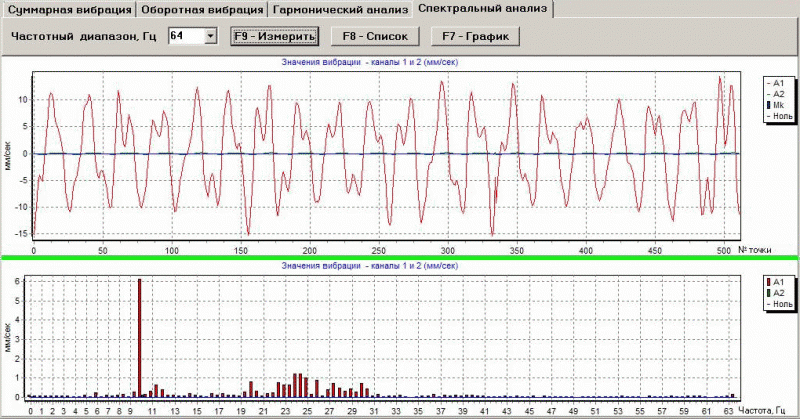Click the Частота, Гц axis label
This screenshot has height=419, width=800.
click(x=761, y=411)
